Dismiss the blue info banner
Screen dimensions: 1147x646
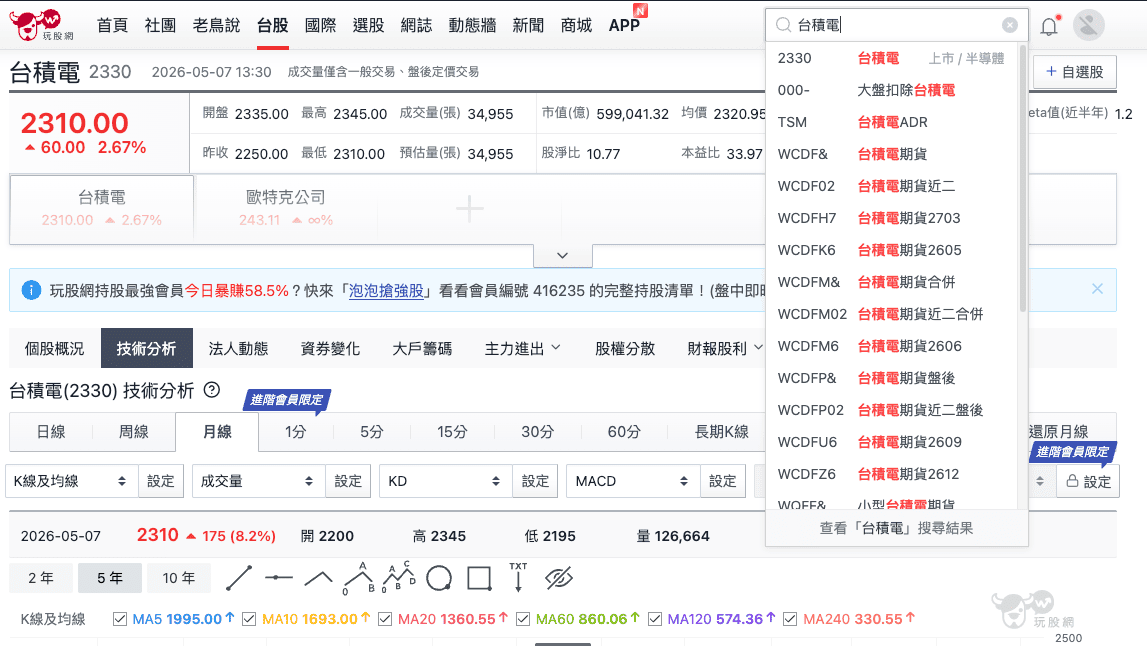(1097, 289)
